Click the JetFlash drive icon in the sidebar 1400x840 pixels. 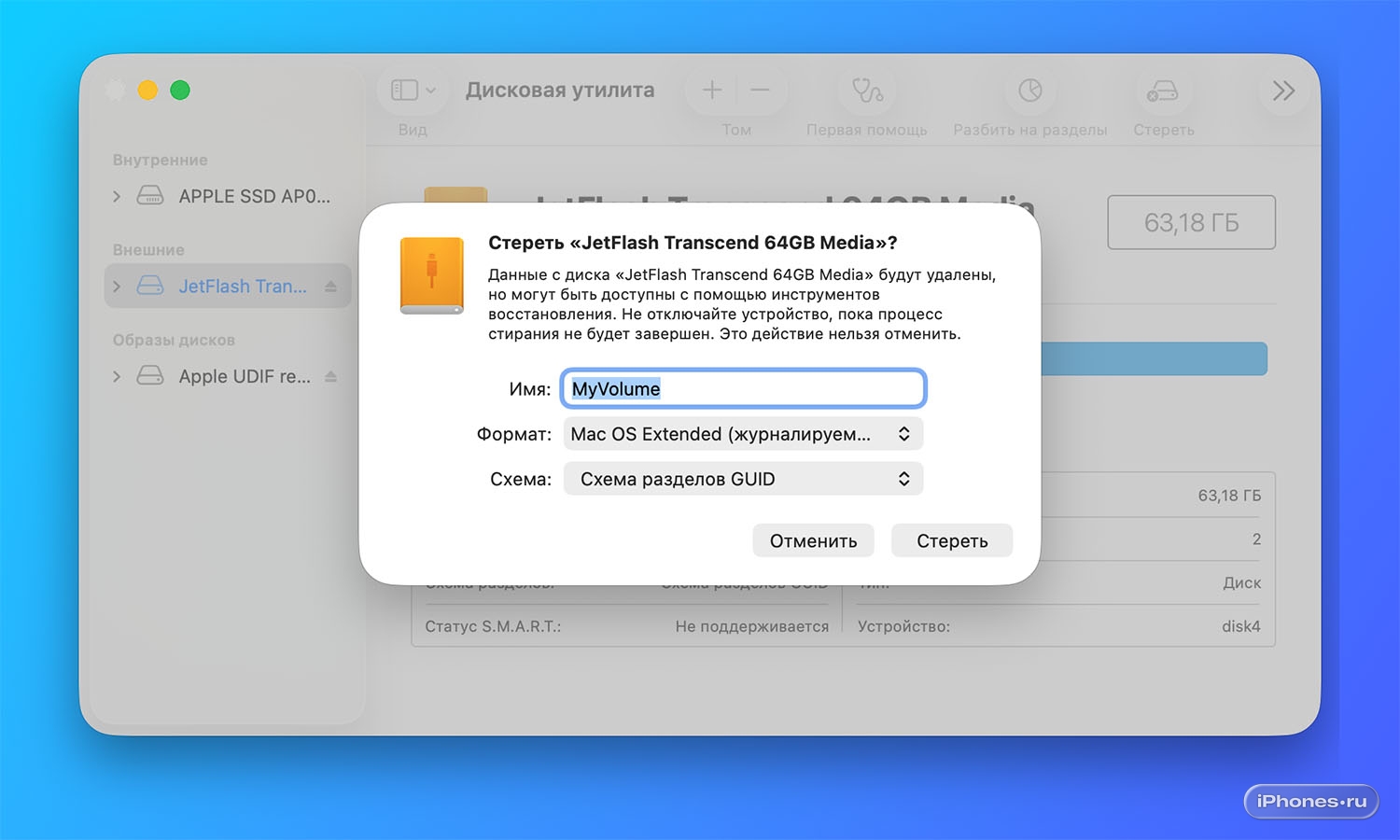coord(150,287)
